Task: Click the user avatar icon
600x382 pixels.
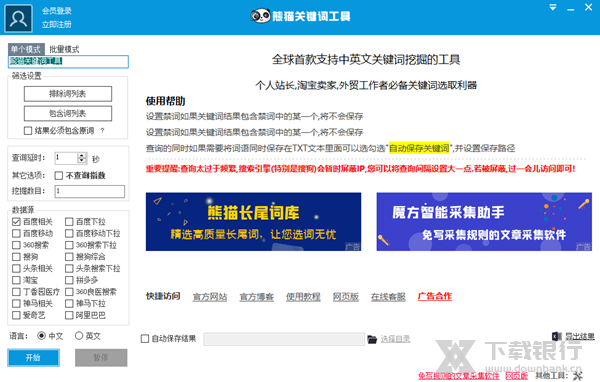Action: coord(18,18)
